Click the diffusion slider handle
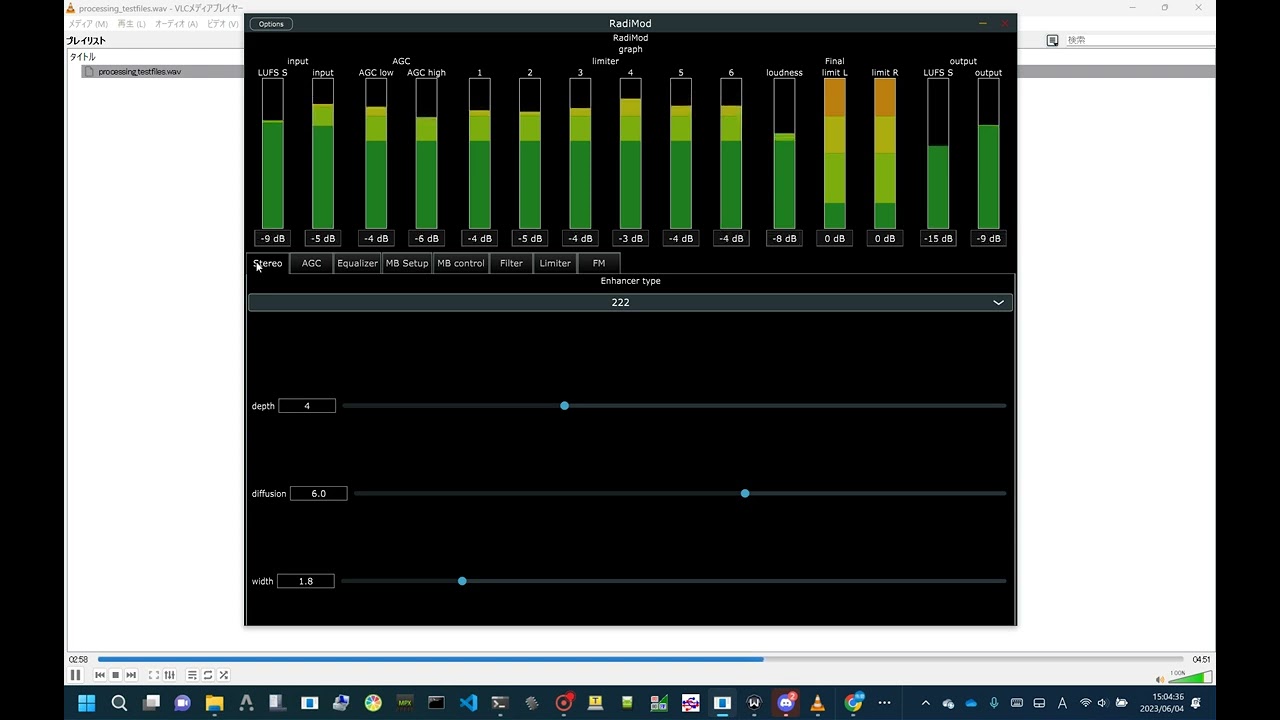Screen dimensions: 1280x720 click(x=745, y=493)
